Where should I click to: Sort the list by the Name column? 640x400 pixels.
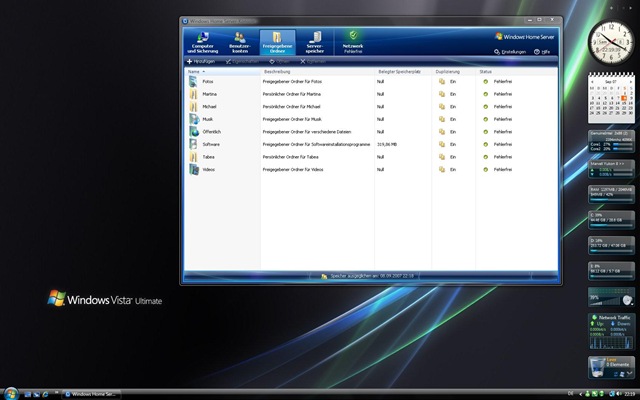pos(222,71)
